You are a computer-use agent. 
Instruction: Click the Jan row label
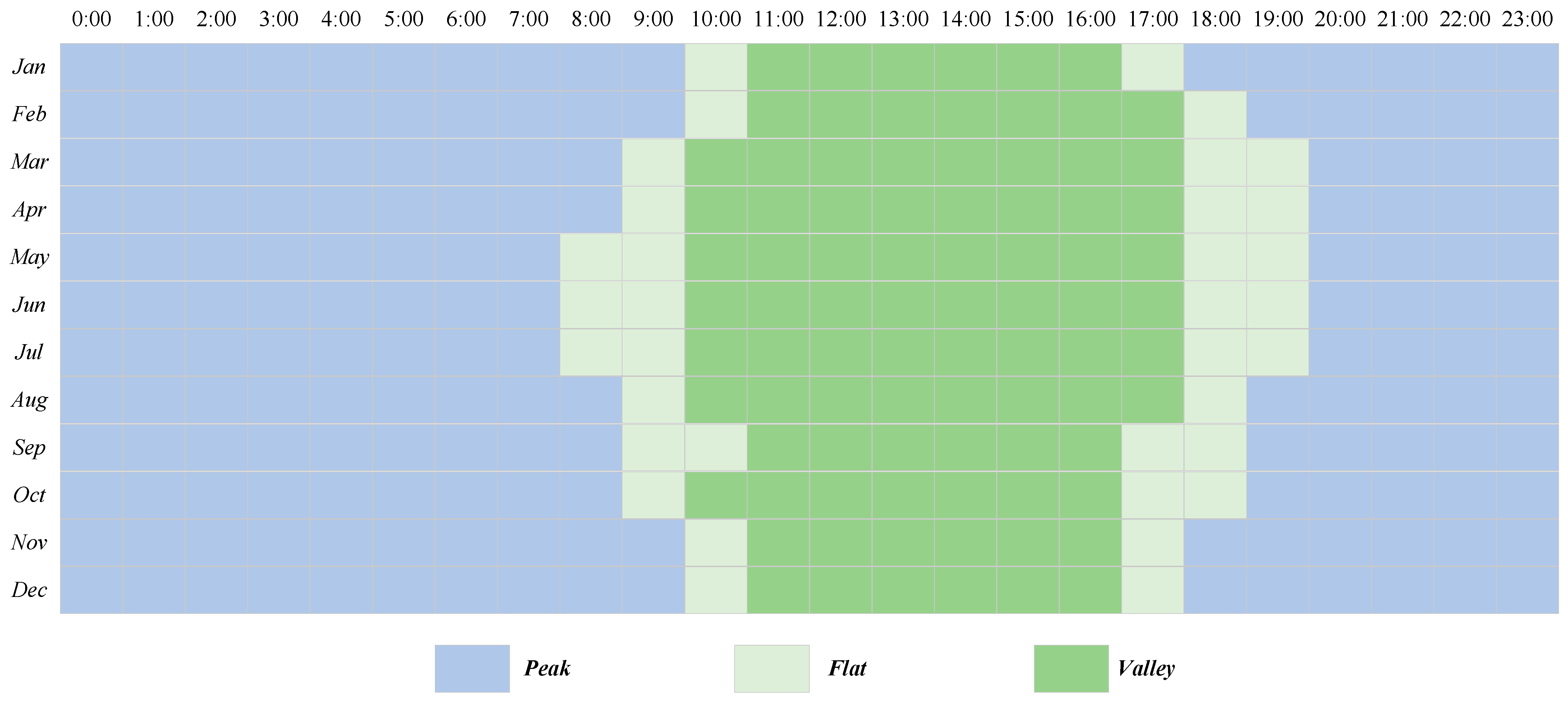[29, 67]
